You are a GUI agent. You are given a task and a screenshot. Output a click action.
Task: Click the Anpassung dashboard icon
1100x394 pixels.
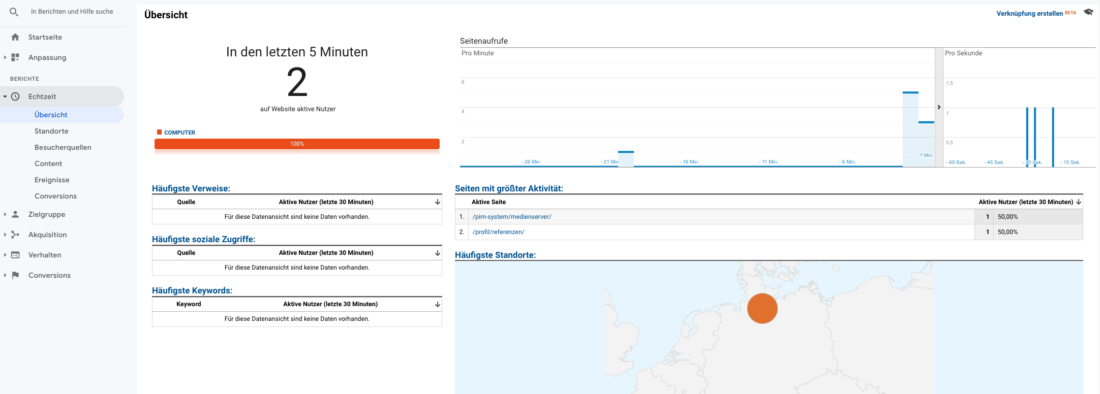click(15, 57)
